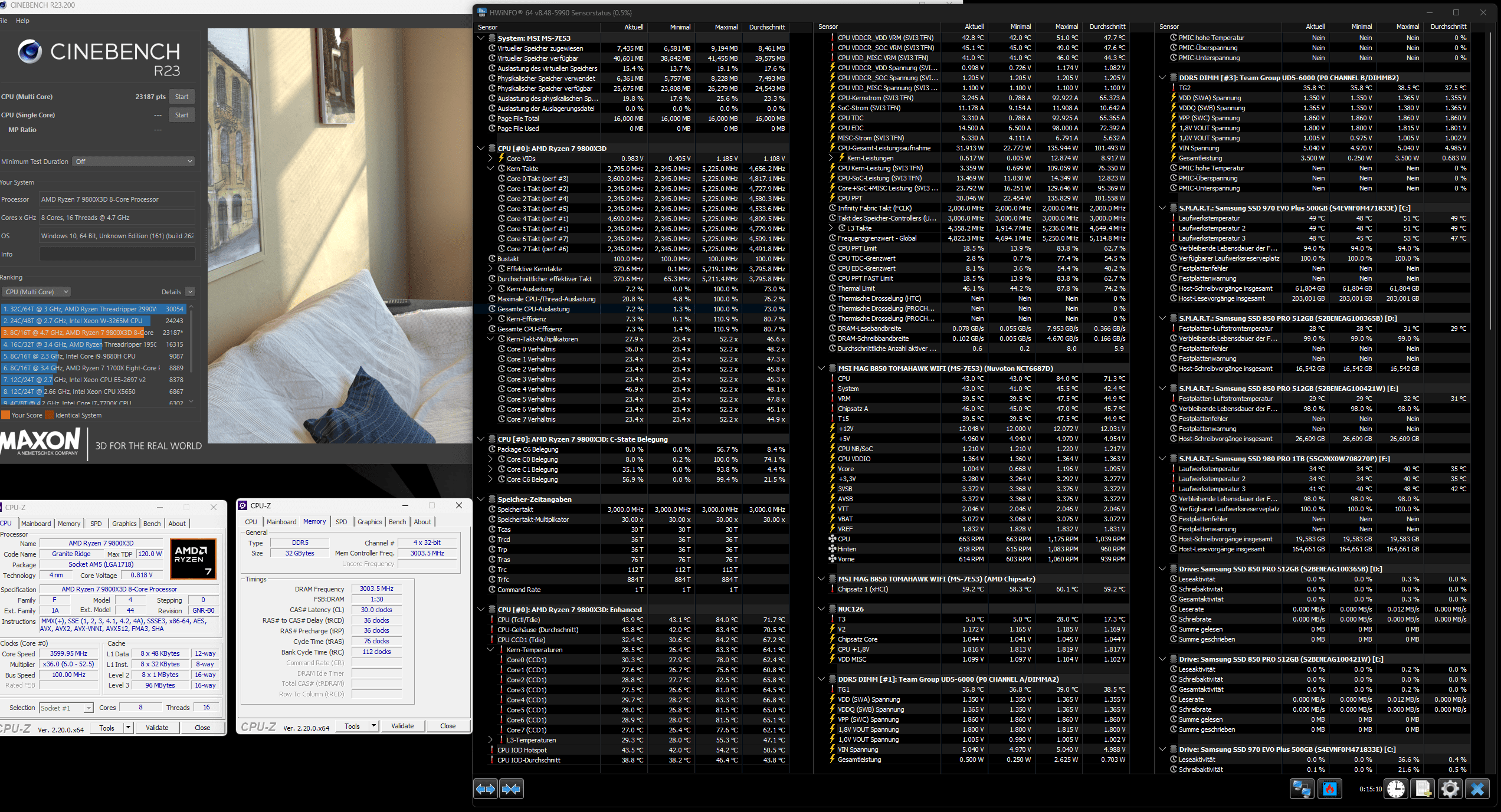Expand the Core VIDs row
Screen dimensions: 1501x812
coord(490,159)
